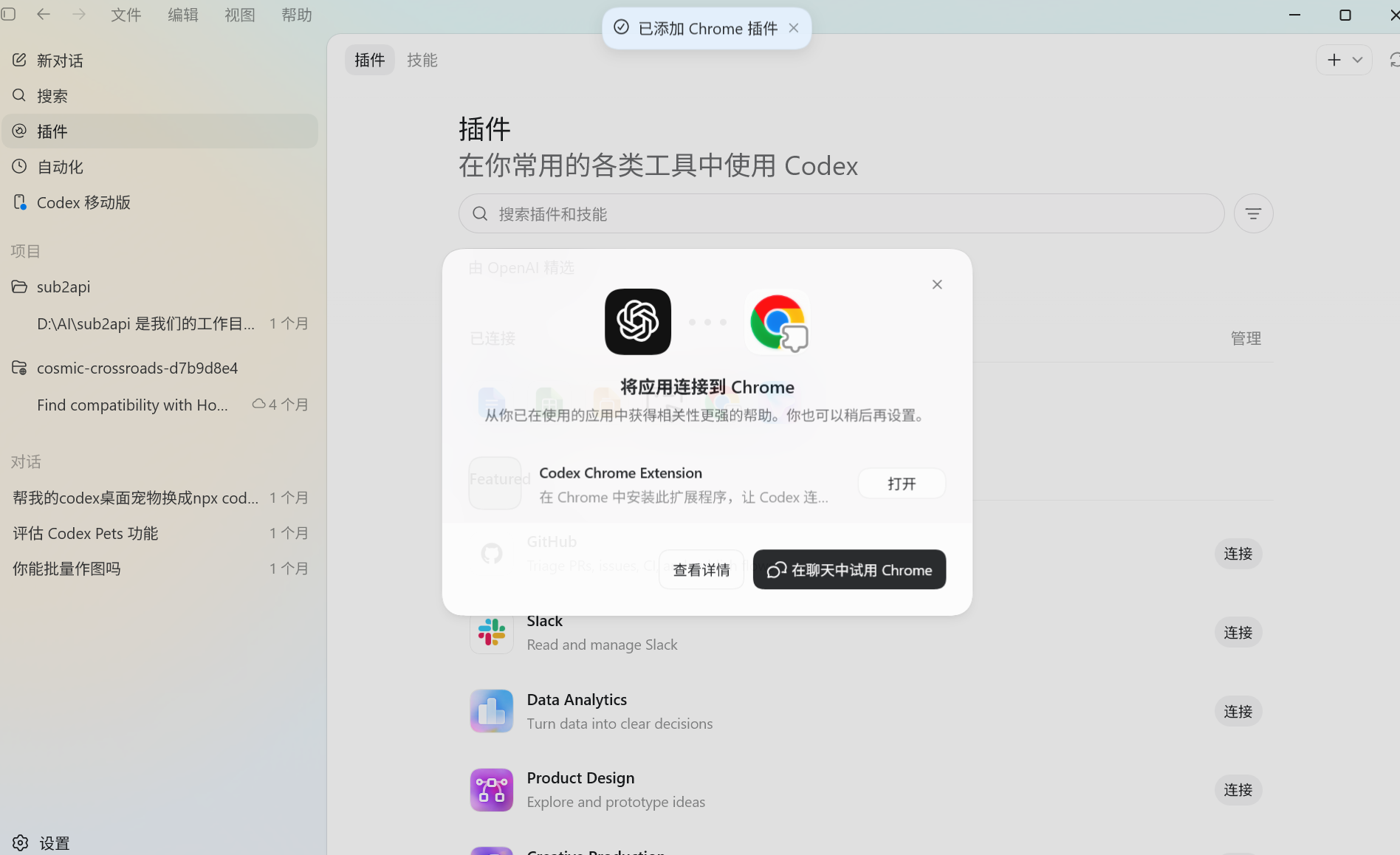Click the Codex Chrome Extension title
The image size is (1400, 855).
click(620, 473)
